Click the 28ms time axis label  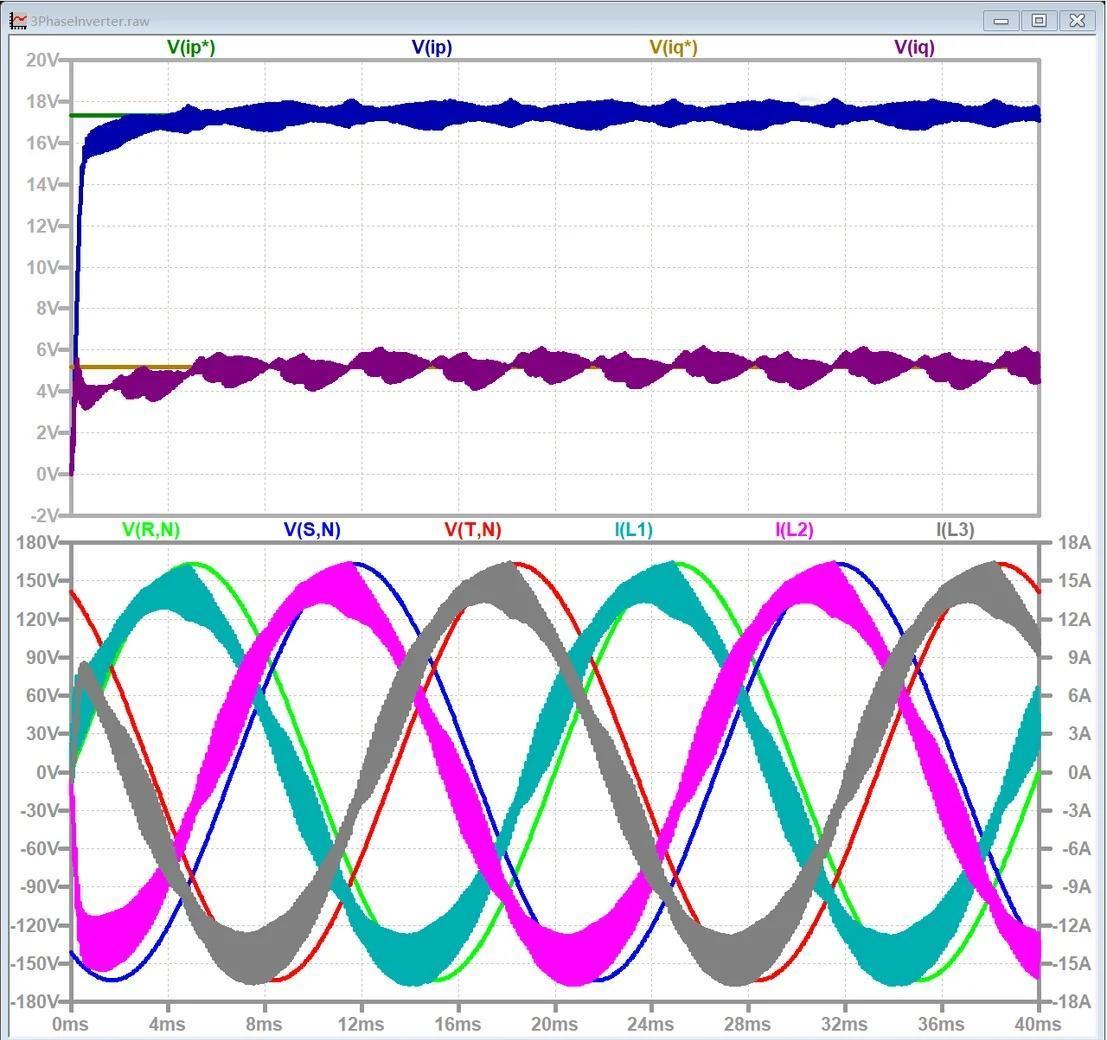point(748,1024)
